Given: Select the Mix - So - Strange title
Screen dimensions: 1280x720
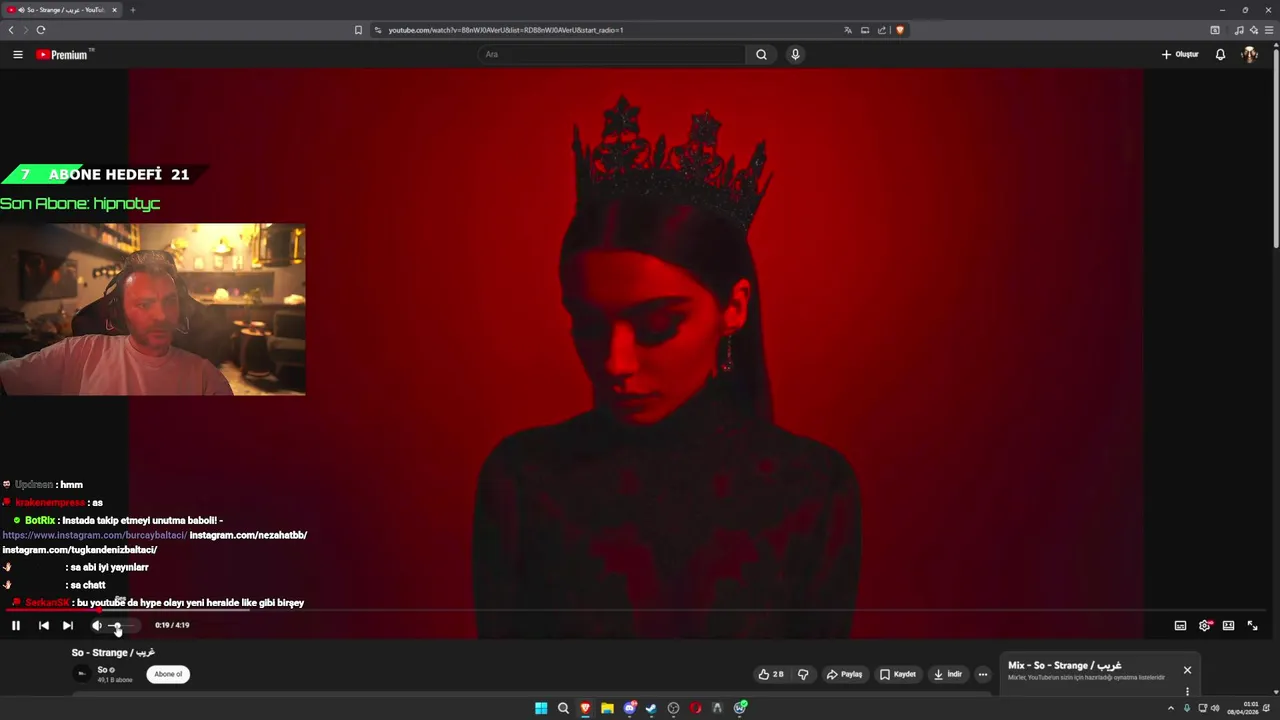Looking at the screenshot, I should [x=1064, y=666].
